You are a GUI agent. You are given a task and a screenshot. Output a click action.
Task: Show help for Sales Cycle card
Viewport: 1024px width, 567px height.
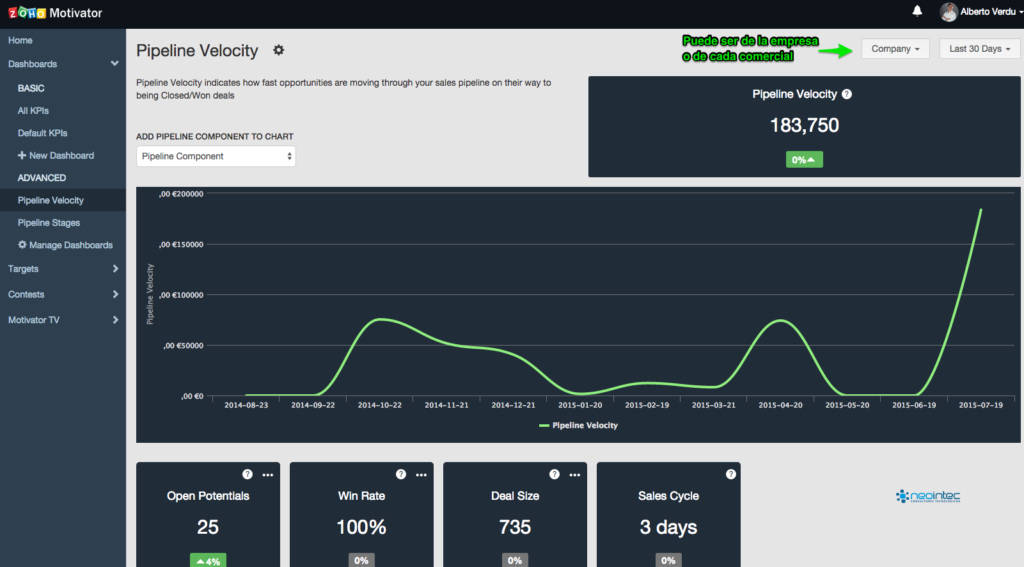pyautogui.click(x=730, y=474)
